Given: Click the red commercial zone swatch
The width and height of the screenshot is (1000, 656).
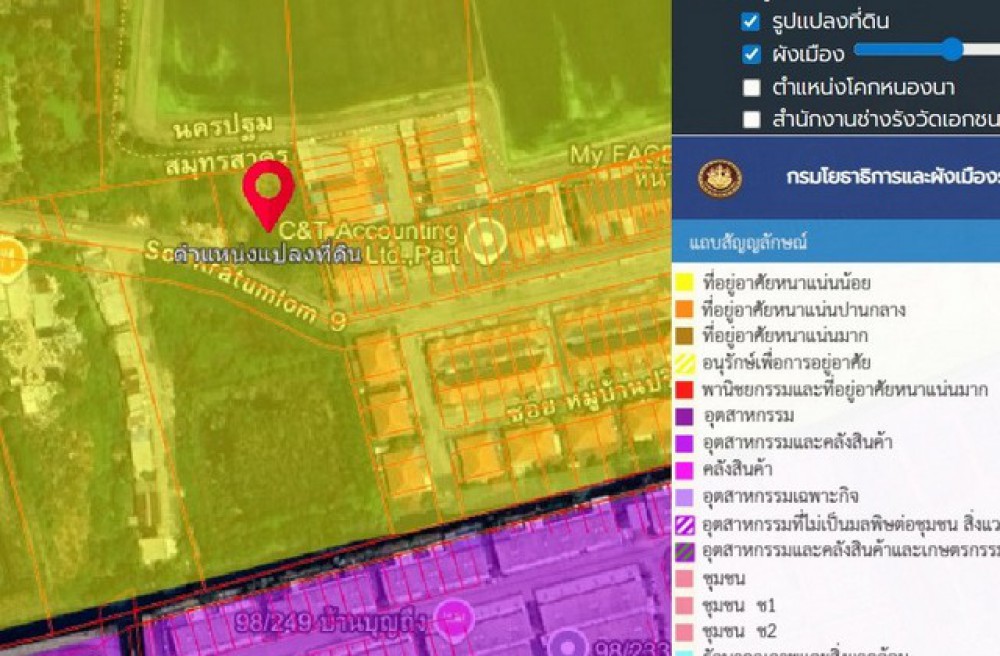Looking at the screenshot, I should [684, 390].
